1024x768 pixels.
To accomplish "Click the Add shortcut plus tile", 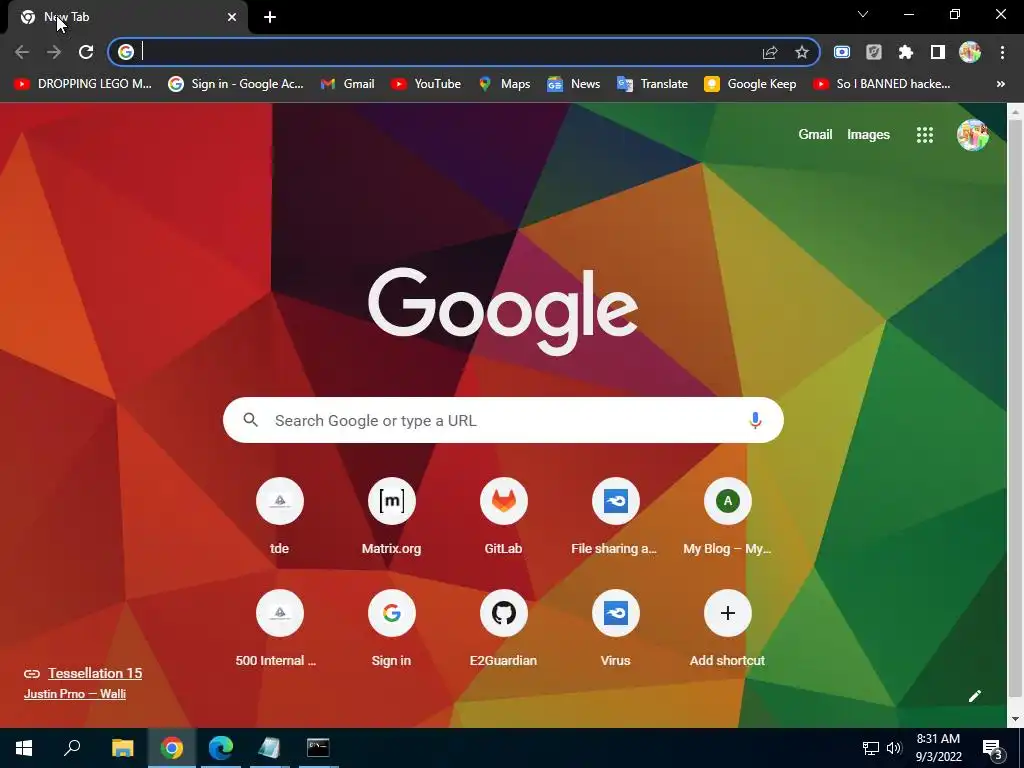I will tap(728, 628).
